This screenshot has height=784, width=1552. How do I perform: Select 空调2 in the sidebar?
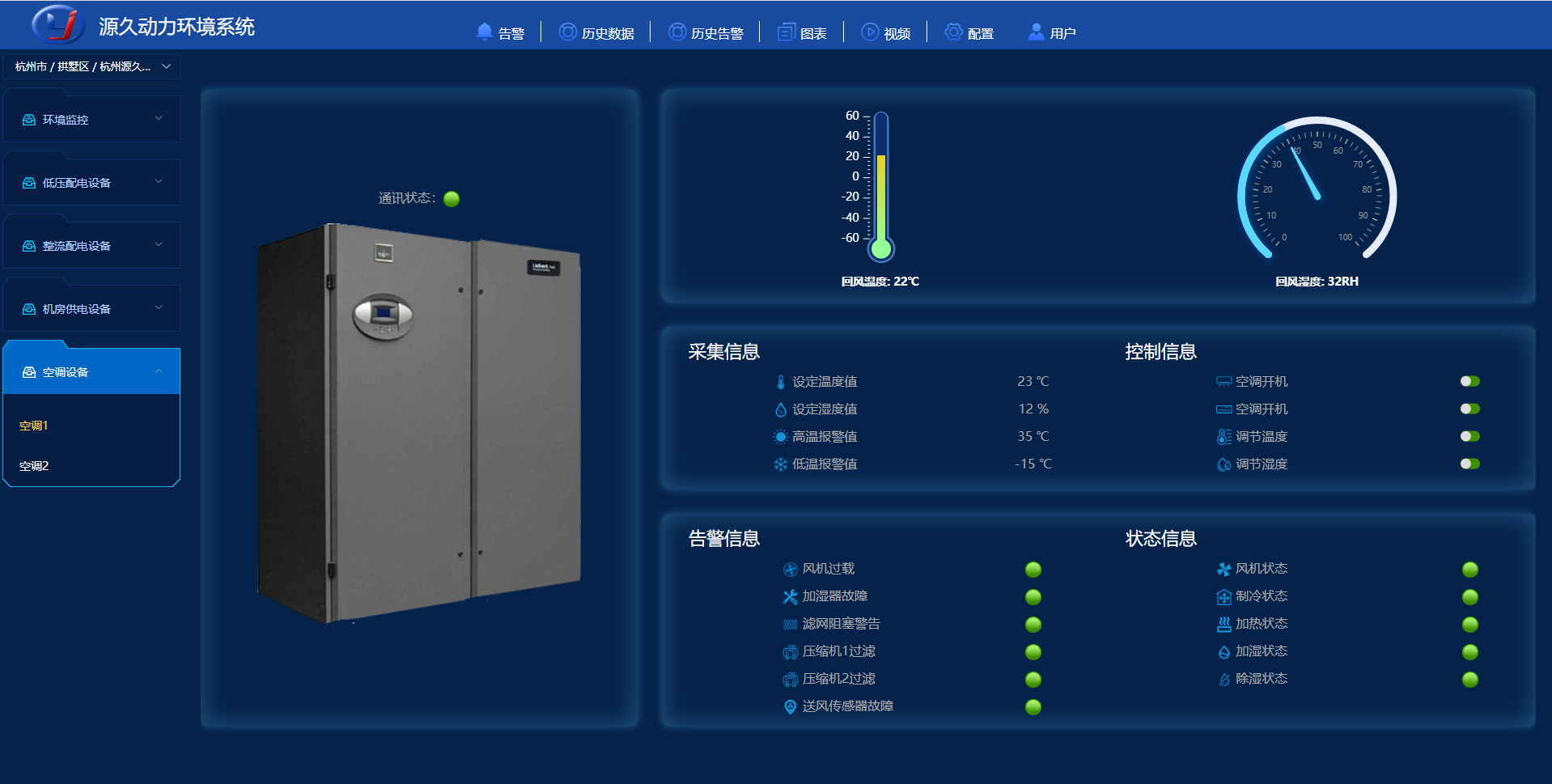coord(34,466)
